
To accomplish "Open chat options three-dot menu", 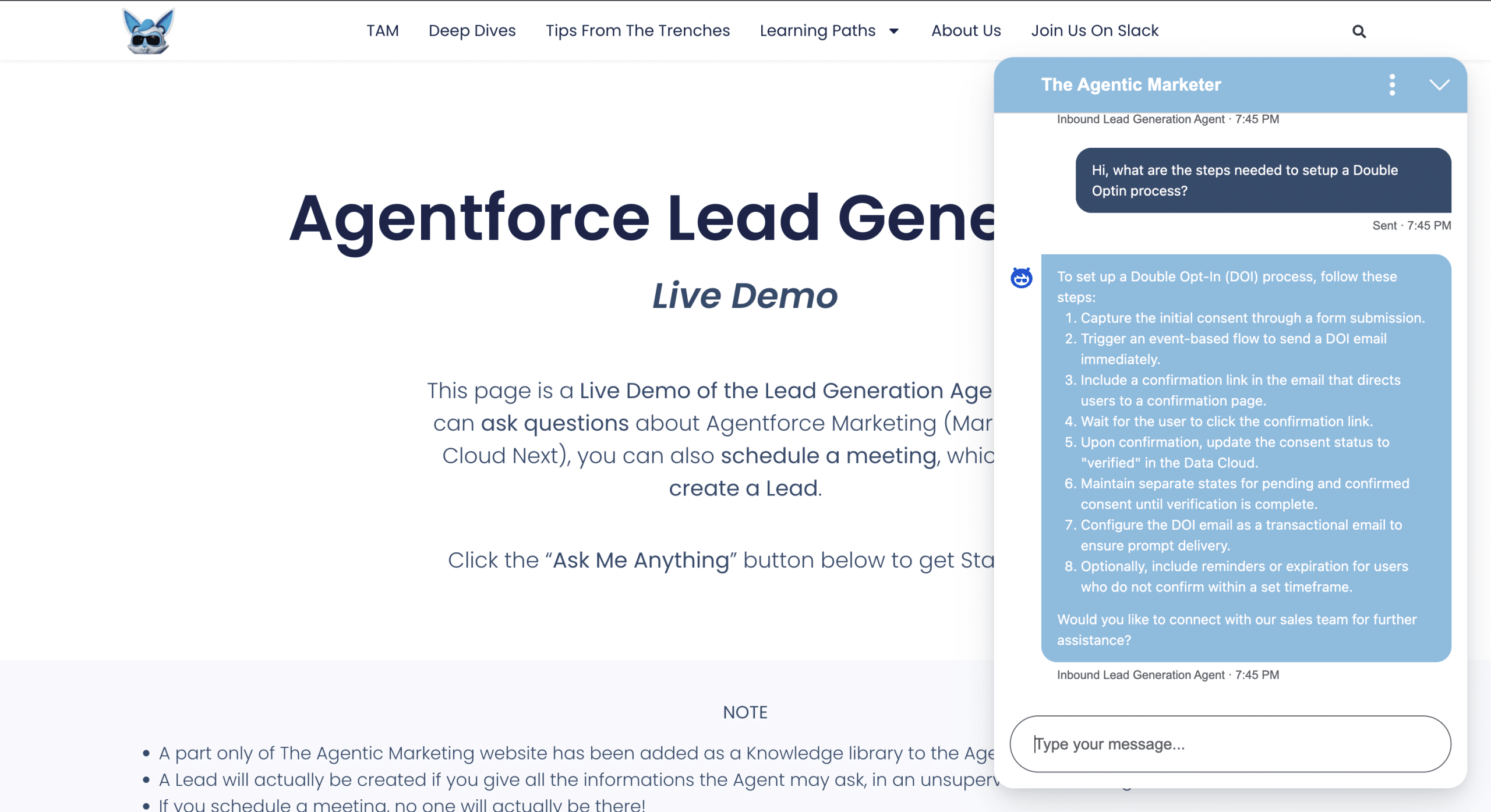I will pyautogui.click(x=1392, y=85).
